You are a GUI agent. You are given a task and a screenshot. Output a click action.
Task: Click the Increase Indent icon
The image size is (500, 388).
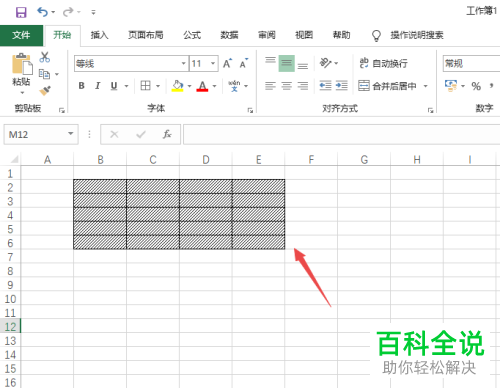tap(342, 86)
